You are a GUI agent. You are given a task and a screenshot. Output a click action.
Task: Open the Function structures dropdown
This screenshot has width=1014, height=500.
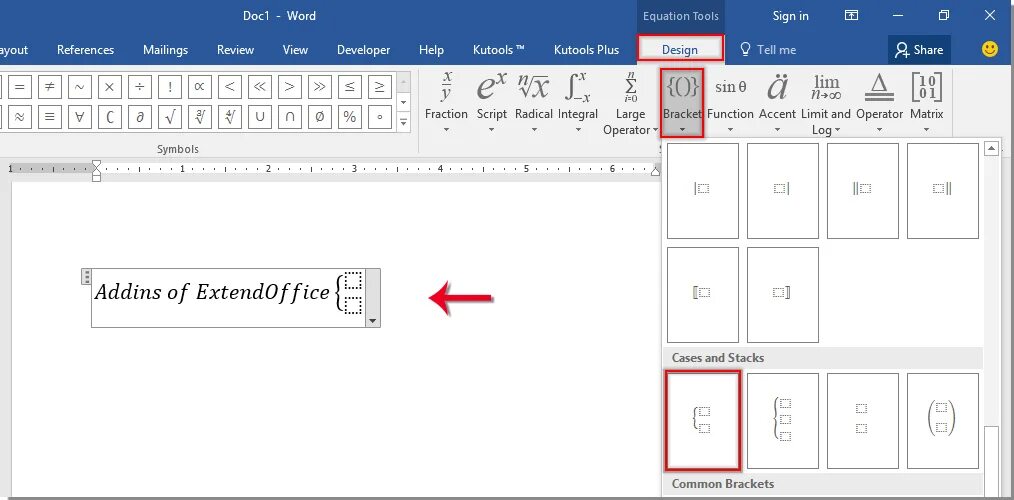point(730,103)
